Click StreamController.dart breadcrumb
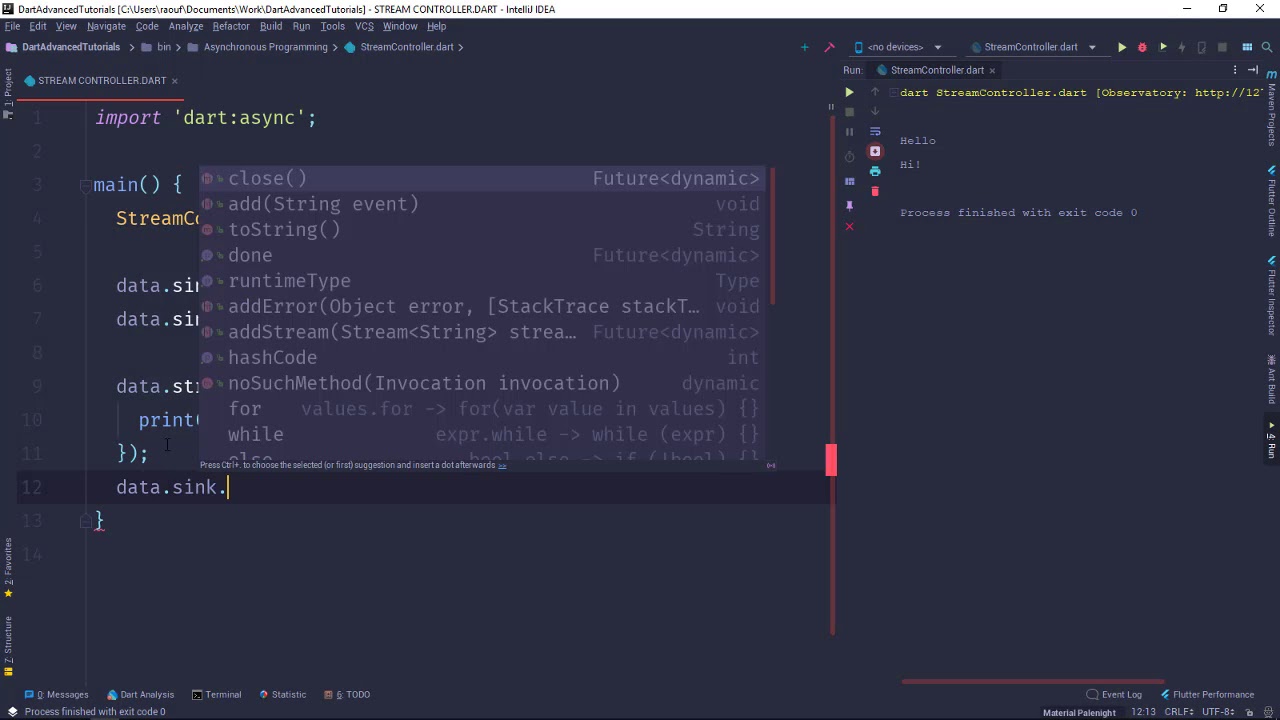This screenshot has height=720, width=1280. [x=399, y=47]
